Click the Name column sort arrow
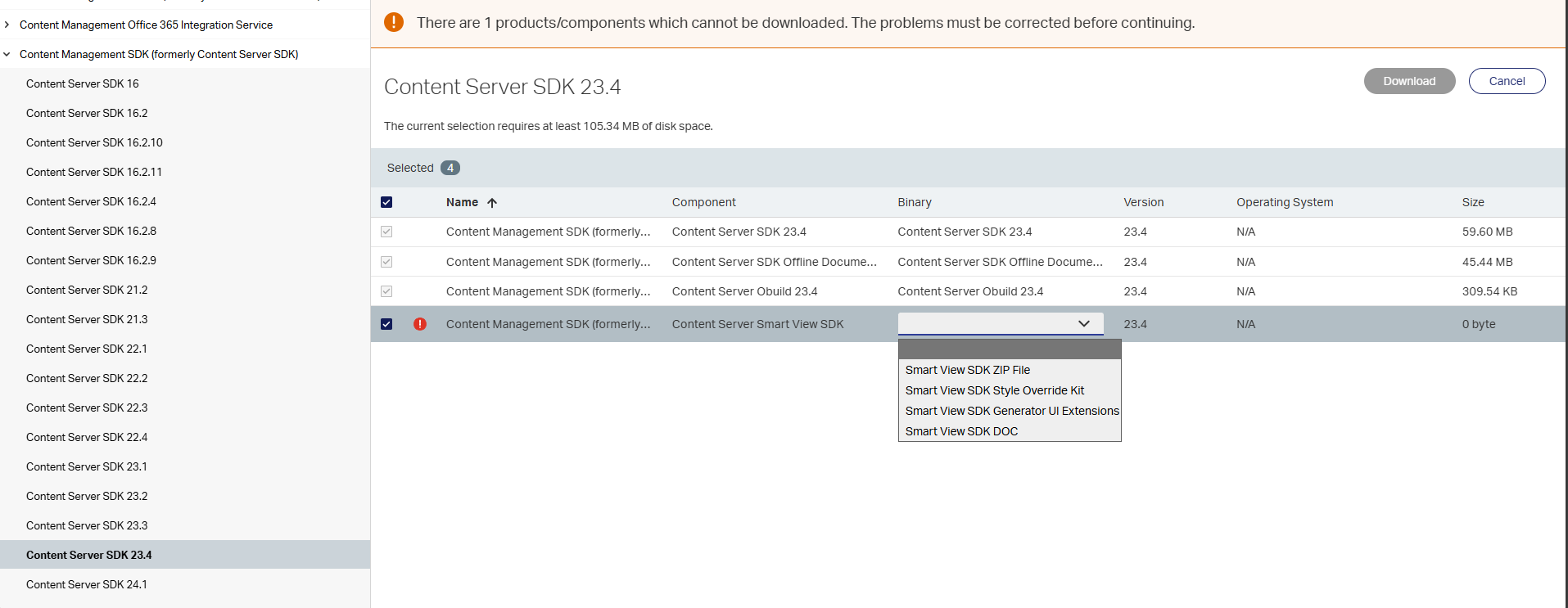Screen dimensions: 1568x608 pos(492,203)
